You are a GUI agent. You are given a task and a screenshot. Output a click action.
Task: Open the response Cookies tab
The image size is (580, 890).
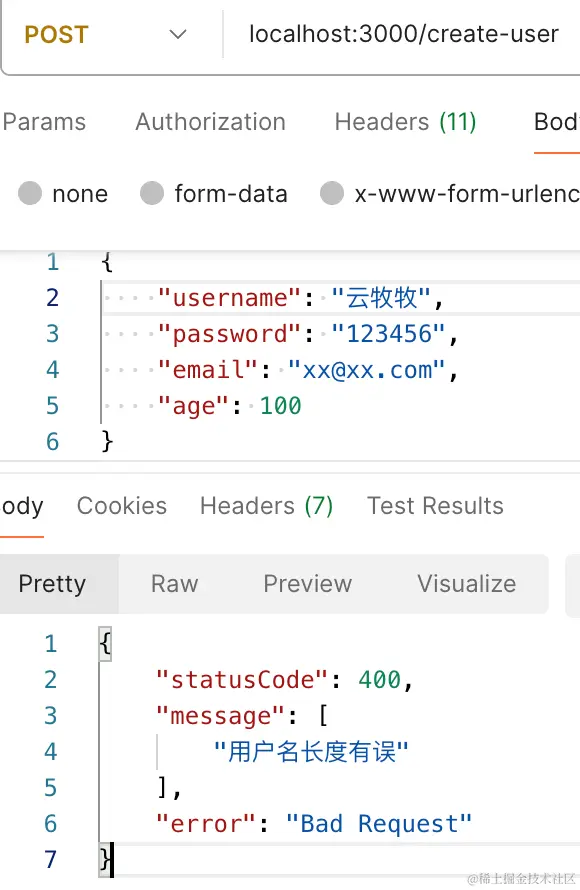click(121, 506)
